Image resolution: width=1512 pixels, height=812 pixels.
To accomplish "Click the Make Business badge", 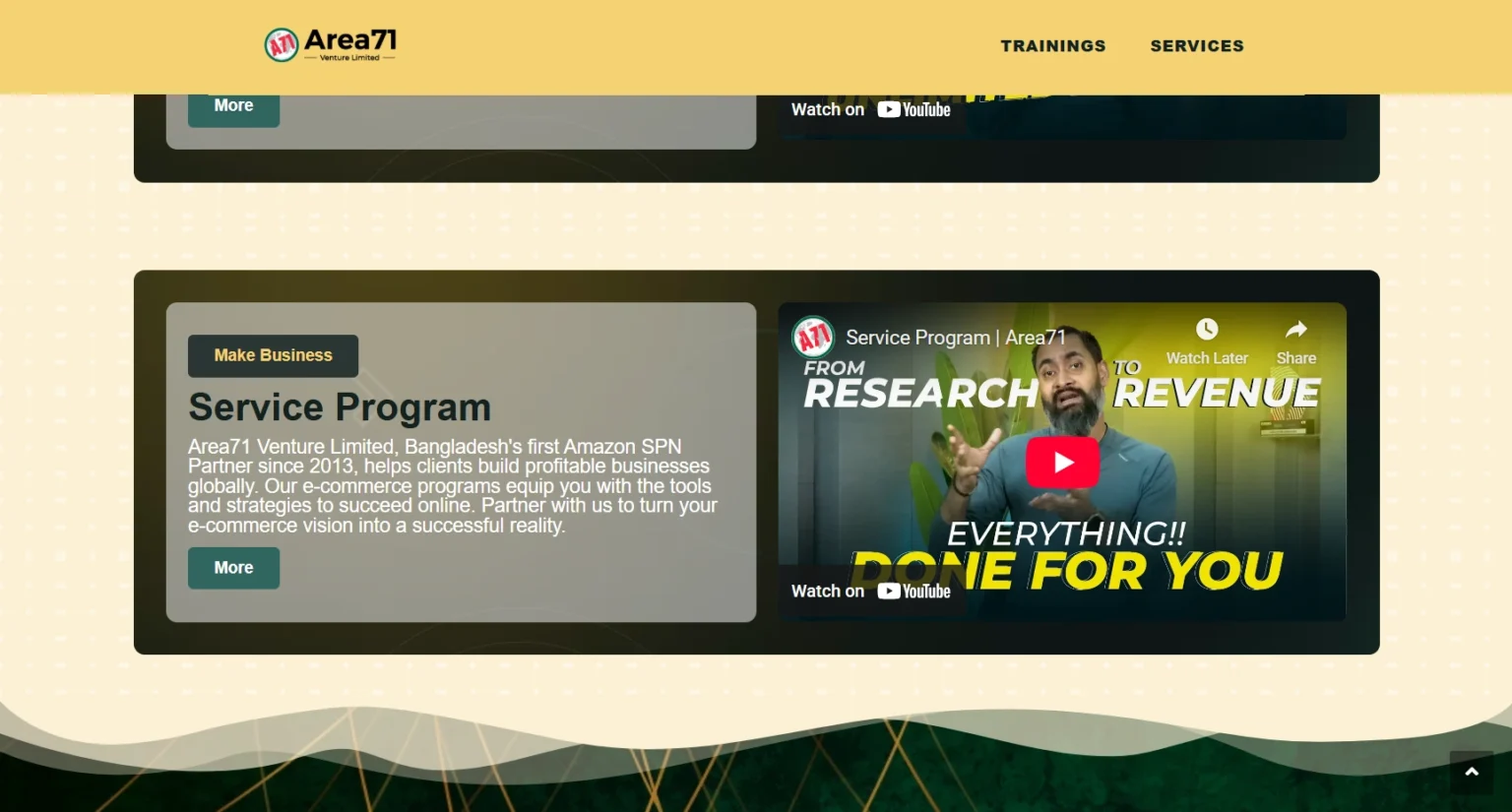I will [x=273, y=355].
